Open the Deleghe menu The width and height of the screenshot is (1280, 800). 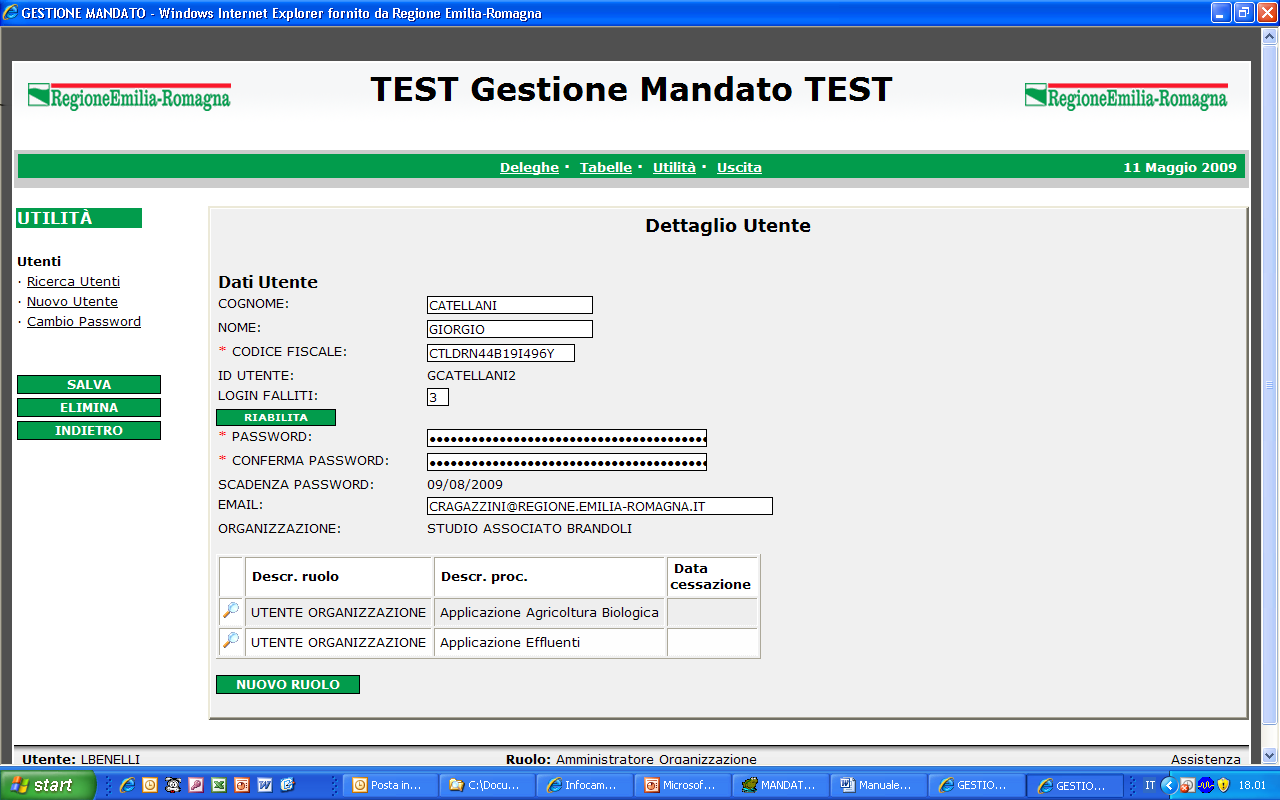529,168
